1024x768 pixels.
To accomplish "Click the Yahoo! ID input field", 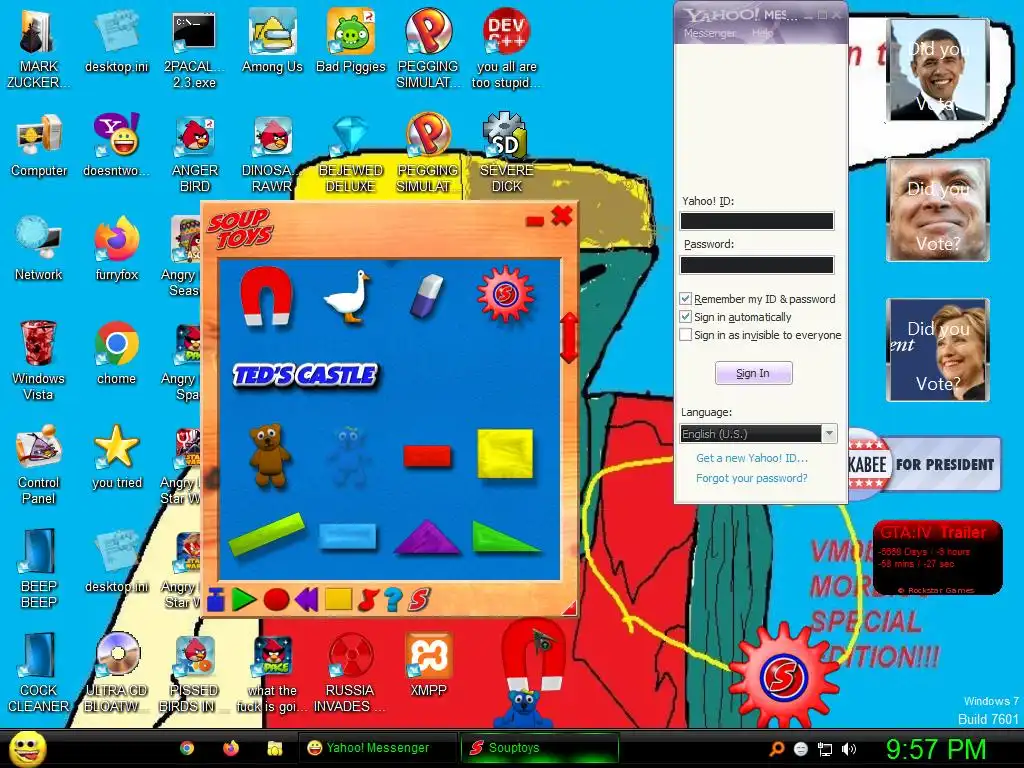I will point(757,221).
